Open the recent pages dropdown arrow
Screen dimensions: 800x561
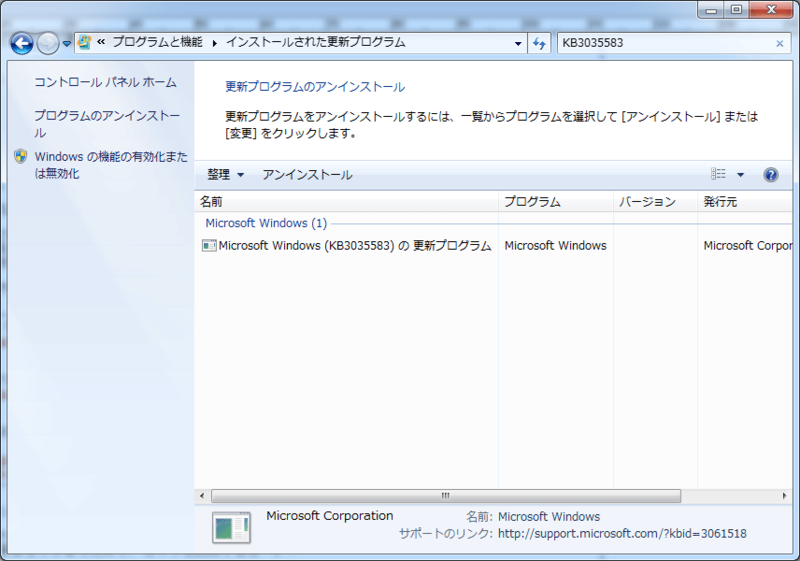tap(66, 44)
